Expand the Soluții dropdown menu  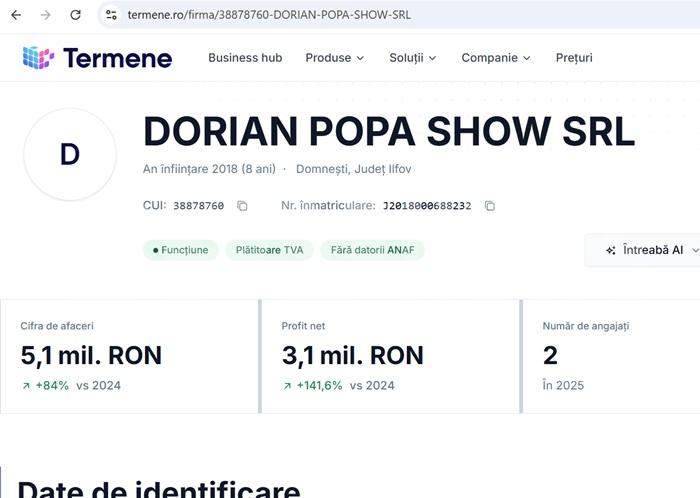pos(412,58)
